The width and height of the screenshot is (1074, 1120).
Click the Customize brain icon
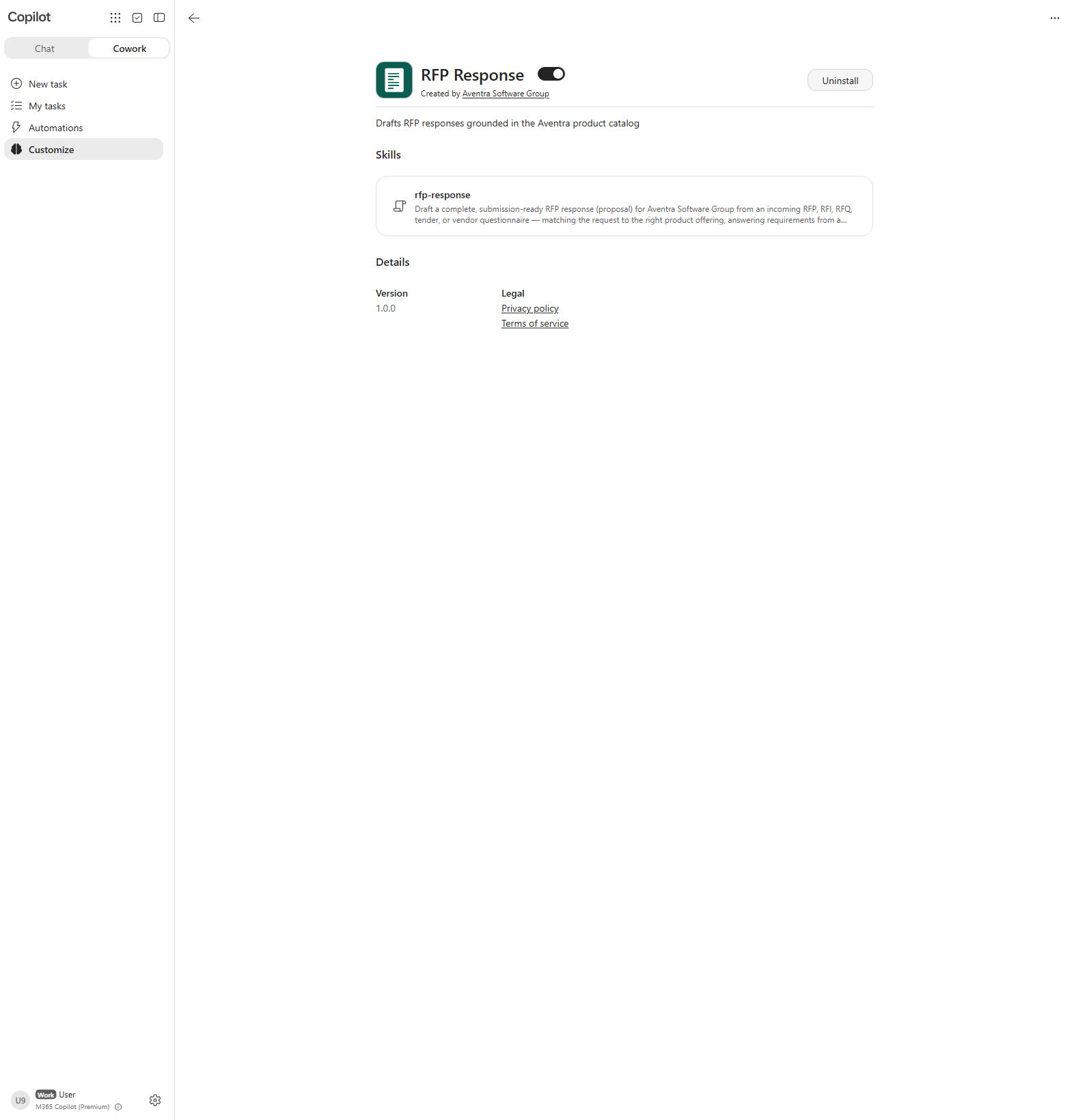tap(16, 149)
